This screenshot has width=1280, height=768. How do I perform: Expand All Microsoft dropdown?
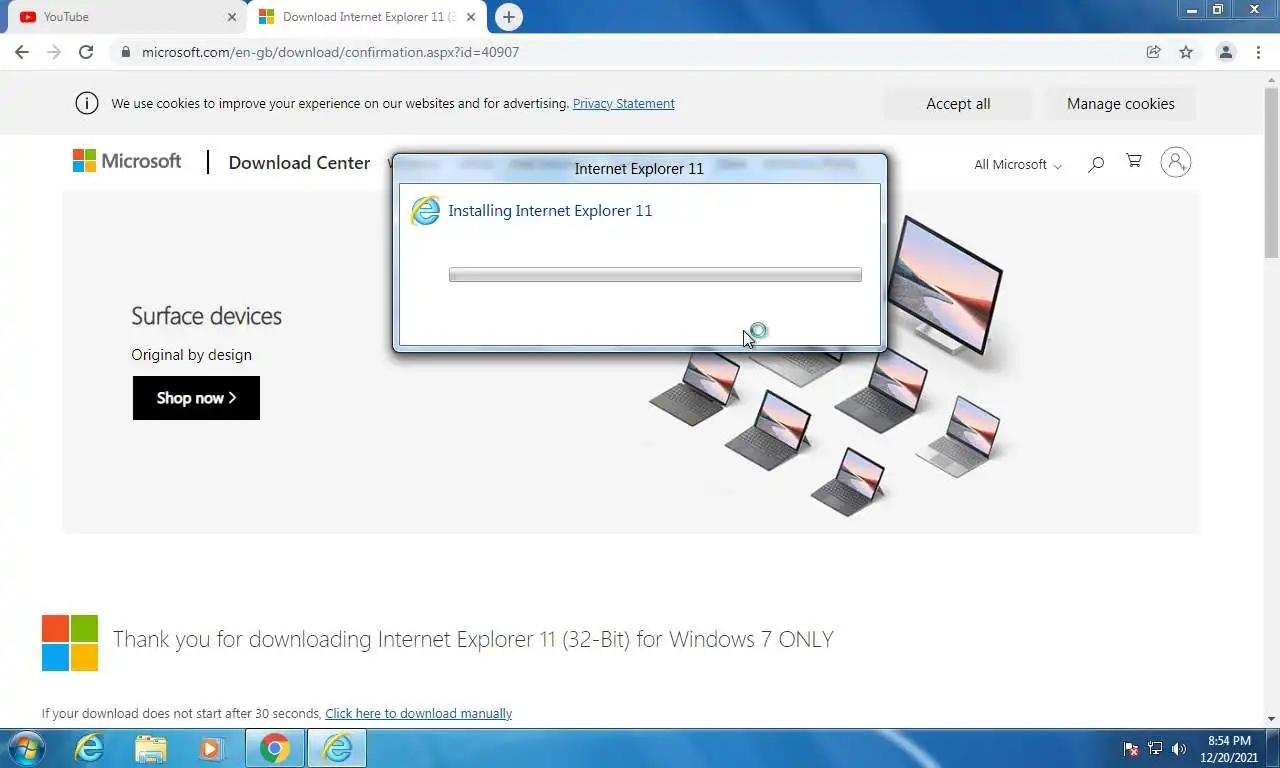[x=1018, y=164]
